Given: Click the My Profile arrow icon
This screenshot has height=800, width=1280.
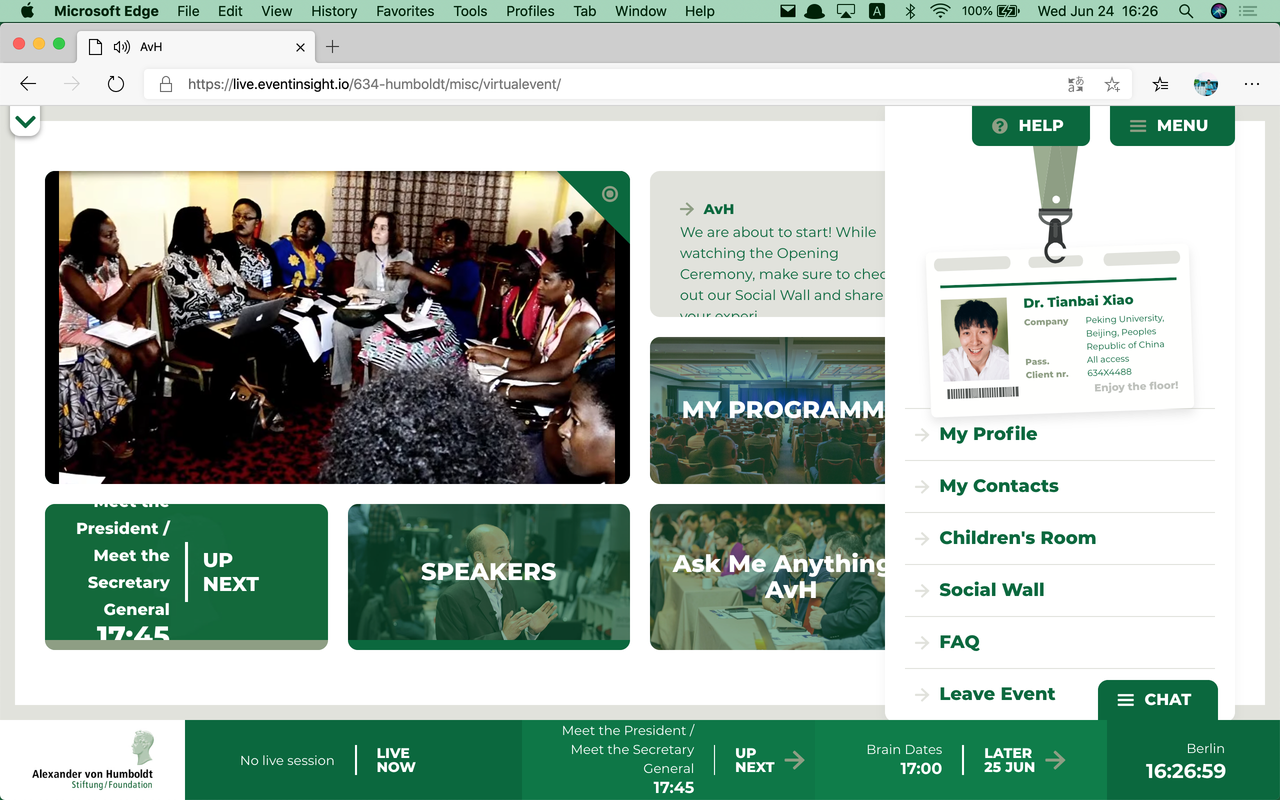Looking at the screenshot, I should point(922,435).
